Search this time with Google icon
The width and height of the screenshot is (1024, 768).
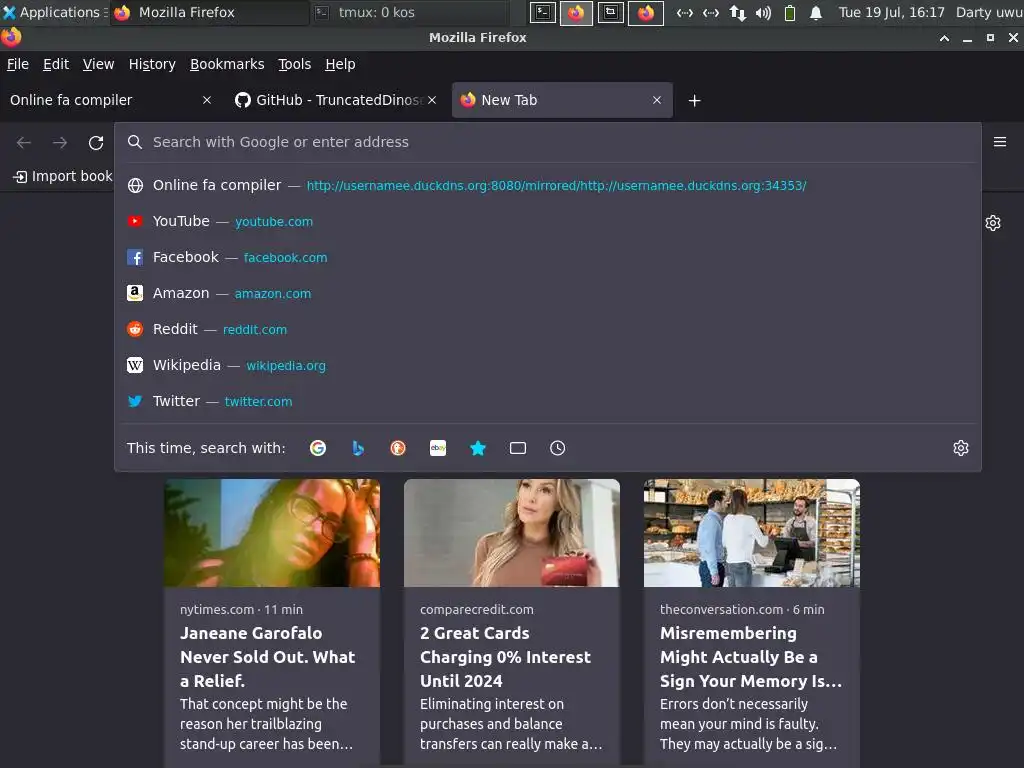(x=317, y=448)
